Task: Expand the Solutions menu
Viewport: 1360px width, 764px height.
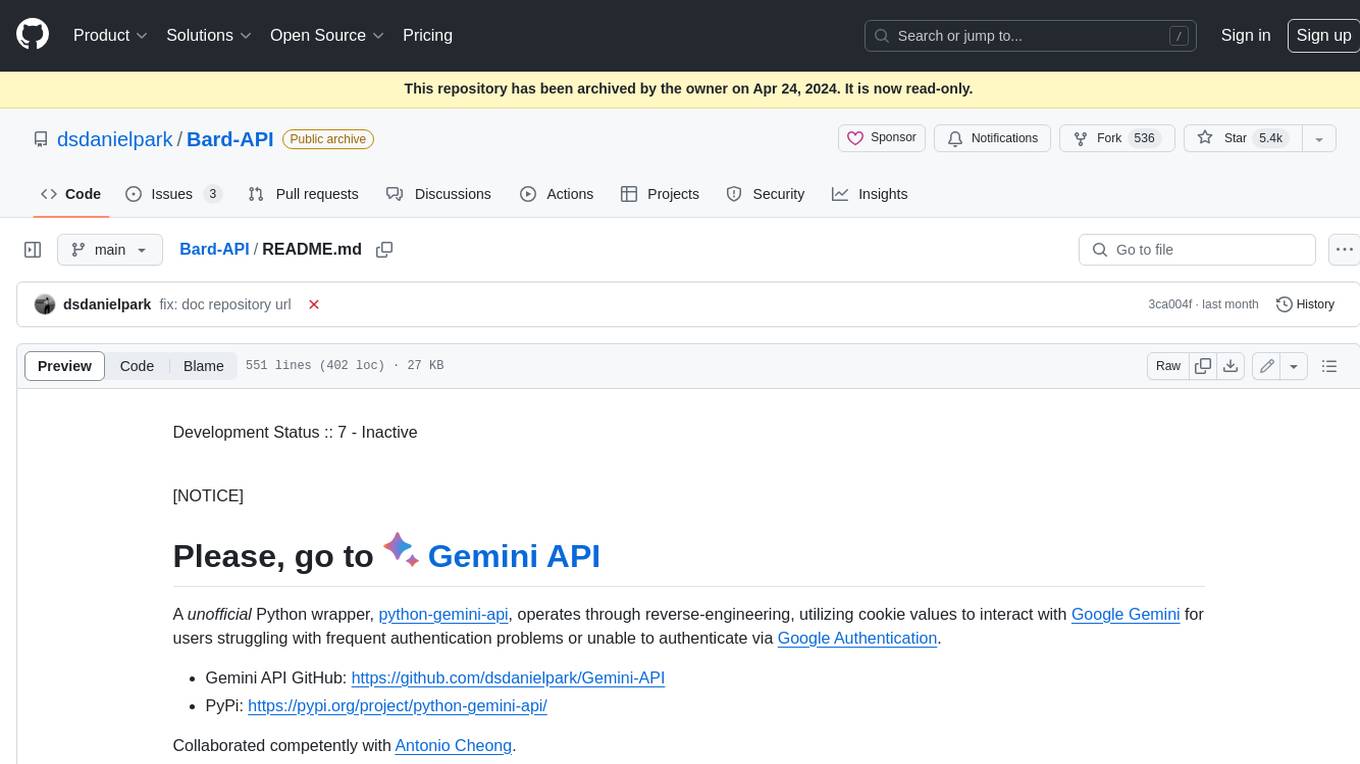Action: coord(209,35)
